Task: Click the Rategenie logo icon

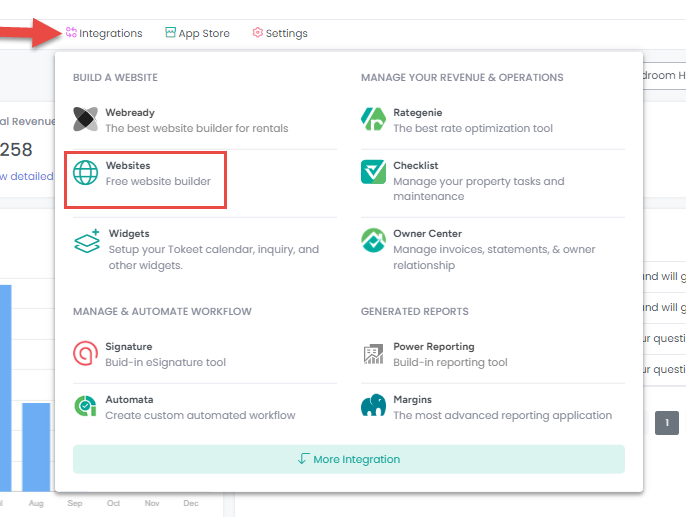Action: tap(373, 119)
